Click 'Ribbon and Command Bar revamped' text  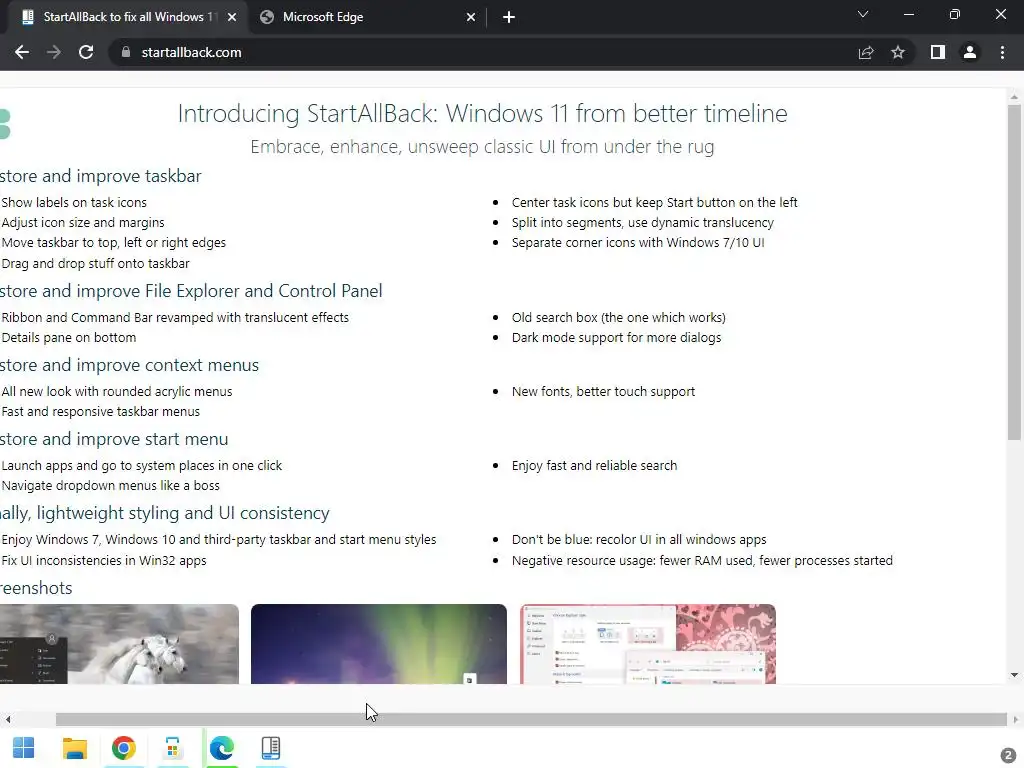coord(175,317)
